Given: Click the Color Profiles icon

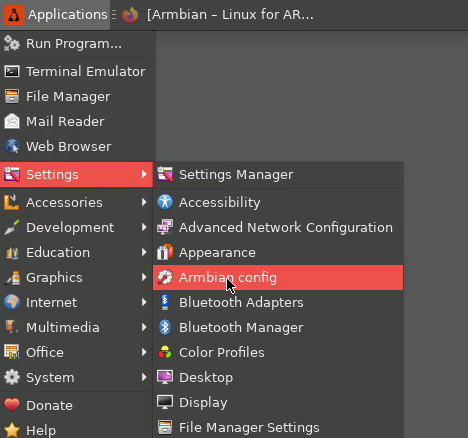Looking at the screenshot, I should [165, 352].
